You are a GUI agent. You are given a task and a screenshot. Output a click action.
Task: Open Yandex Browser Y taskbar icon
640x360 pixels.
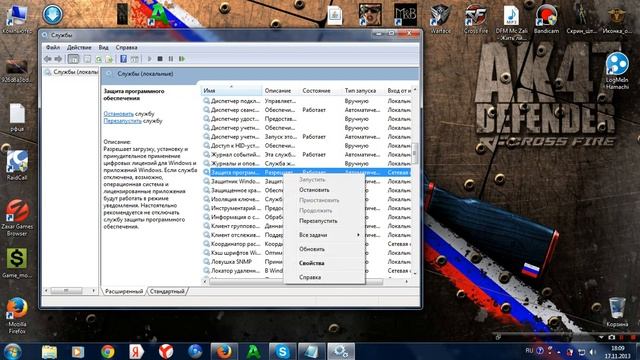[x=166, y=351]
